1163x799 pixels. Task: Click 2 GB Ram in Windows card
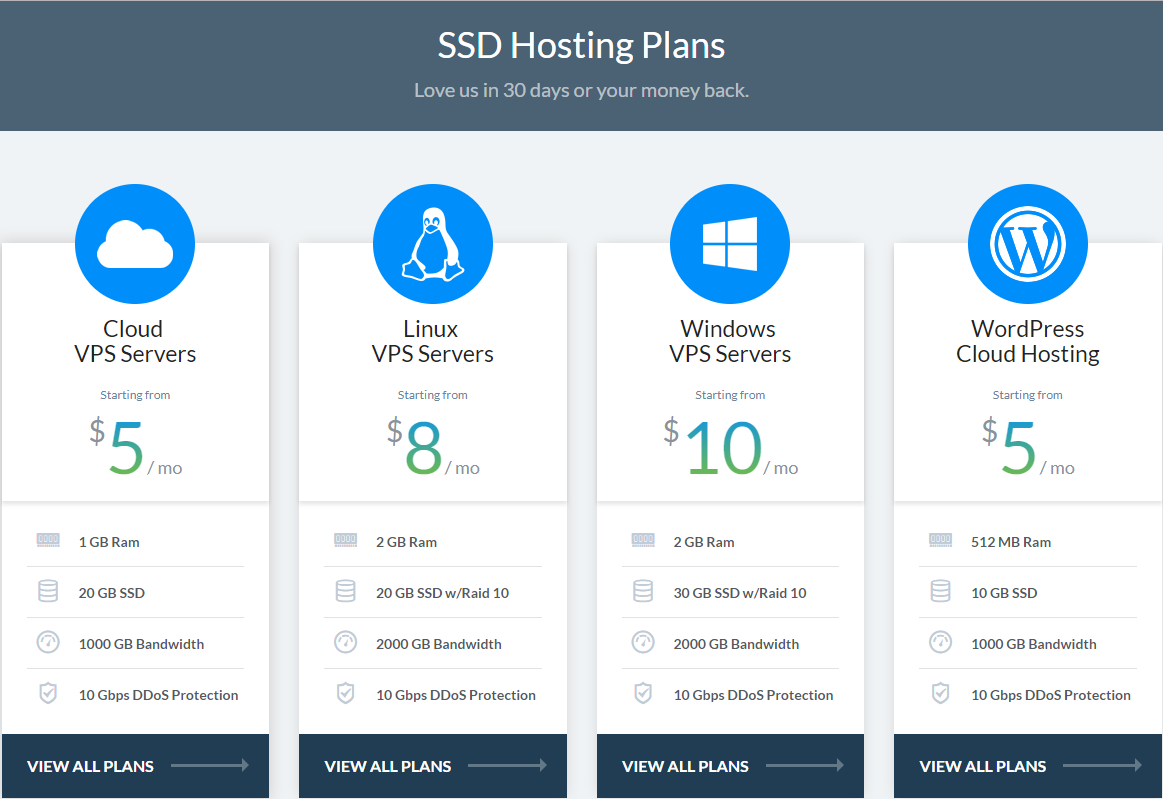point(704,542)
